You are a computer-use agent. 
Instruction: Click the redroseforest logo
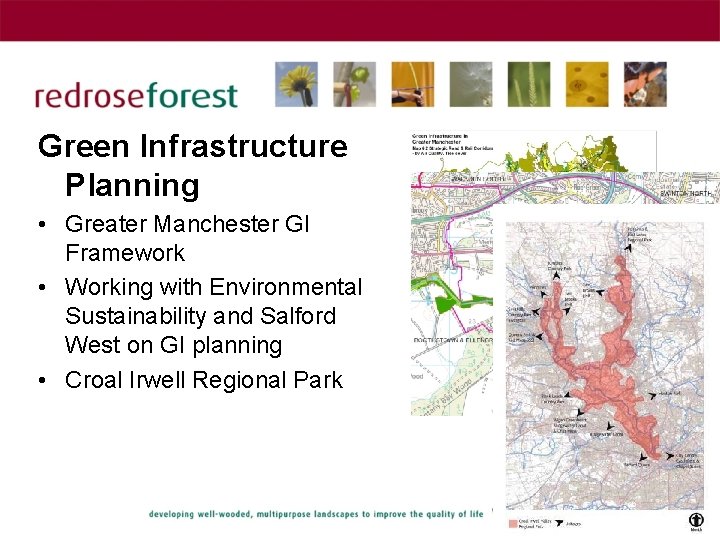[x=136, y=95]
